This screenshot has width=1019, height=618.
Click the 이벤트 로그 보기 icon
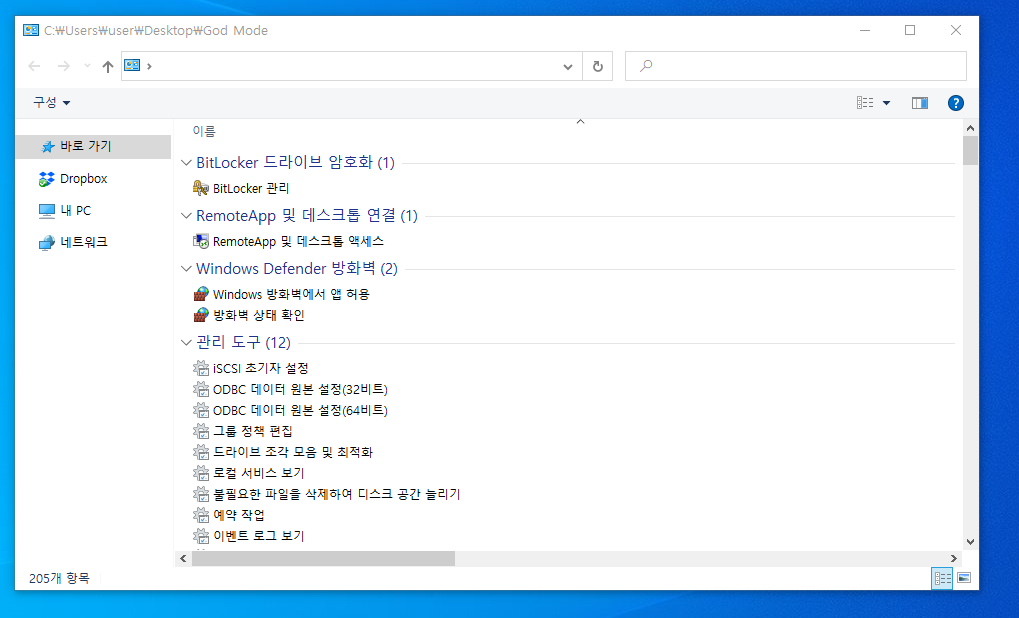click(201, 535)
